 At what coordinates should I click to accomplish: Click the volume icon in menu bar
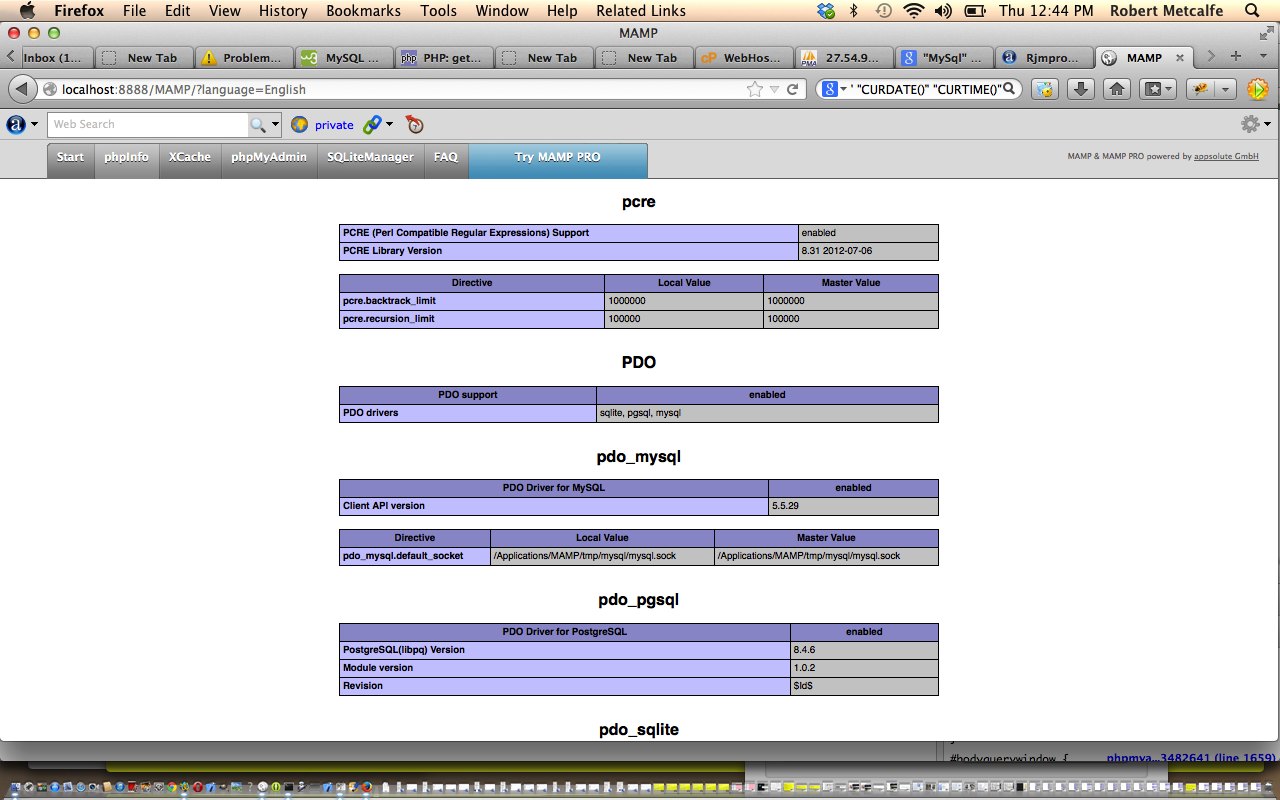coord(944,11)
